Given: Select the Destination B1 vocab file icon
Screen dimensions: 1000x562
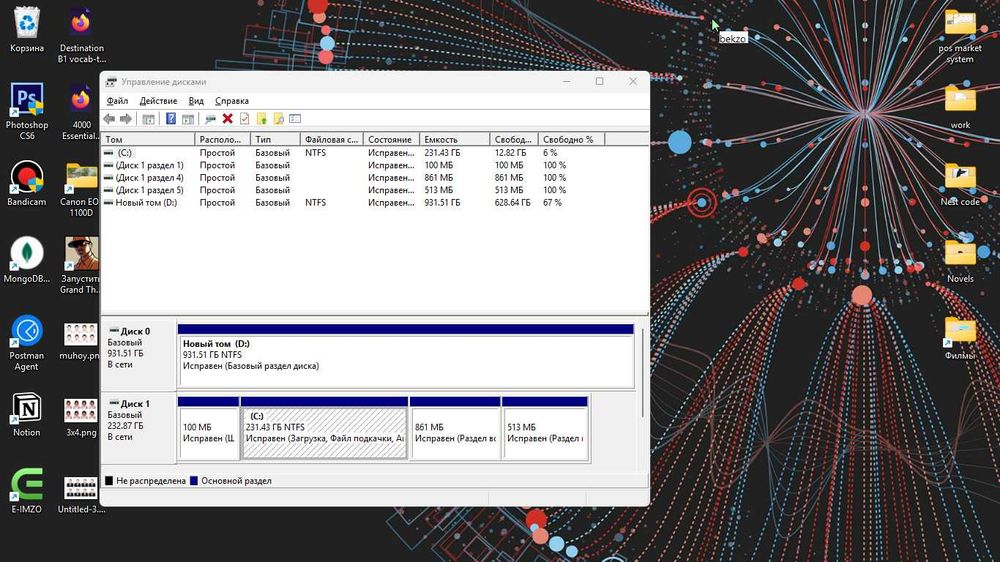Looking at the screenshot, I should coord(81,35).
